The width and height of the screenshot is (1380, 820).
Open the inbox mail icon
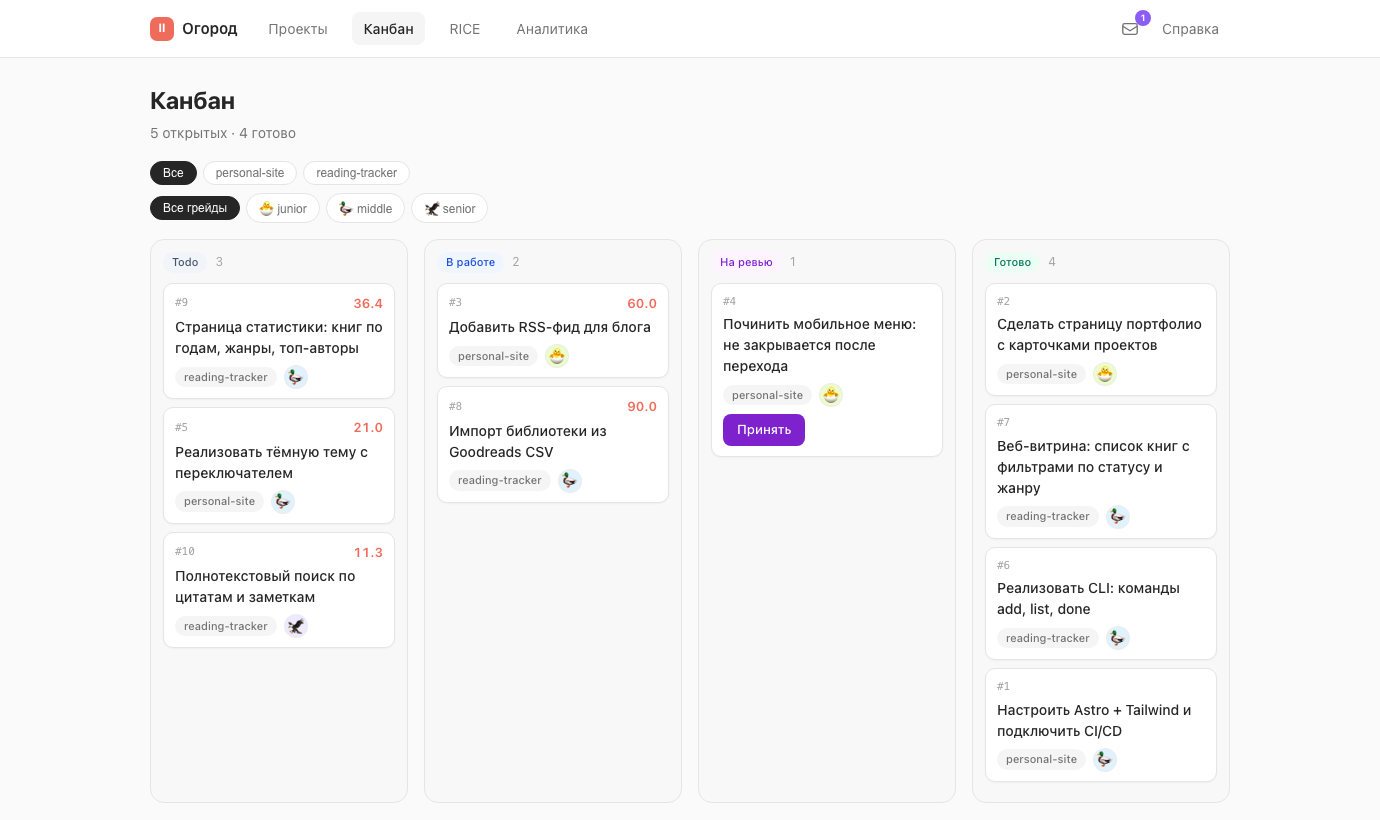click(x=1130, y=29)
